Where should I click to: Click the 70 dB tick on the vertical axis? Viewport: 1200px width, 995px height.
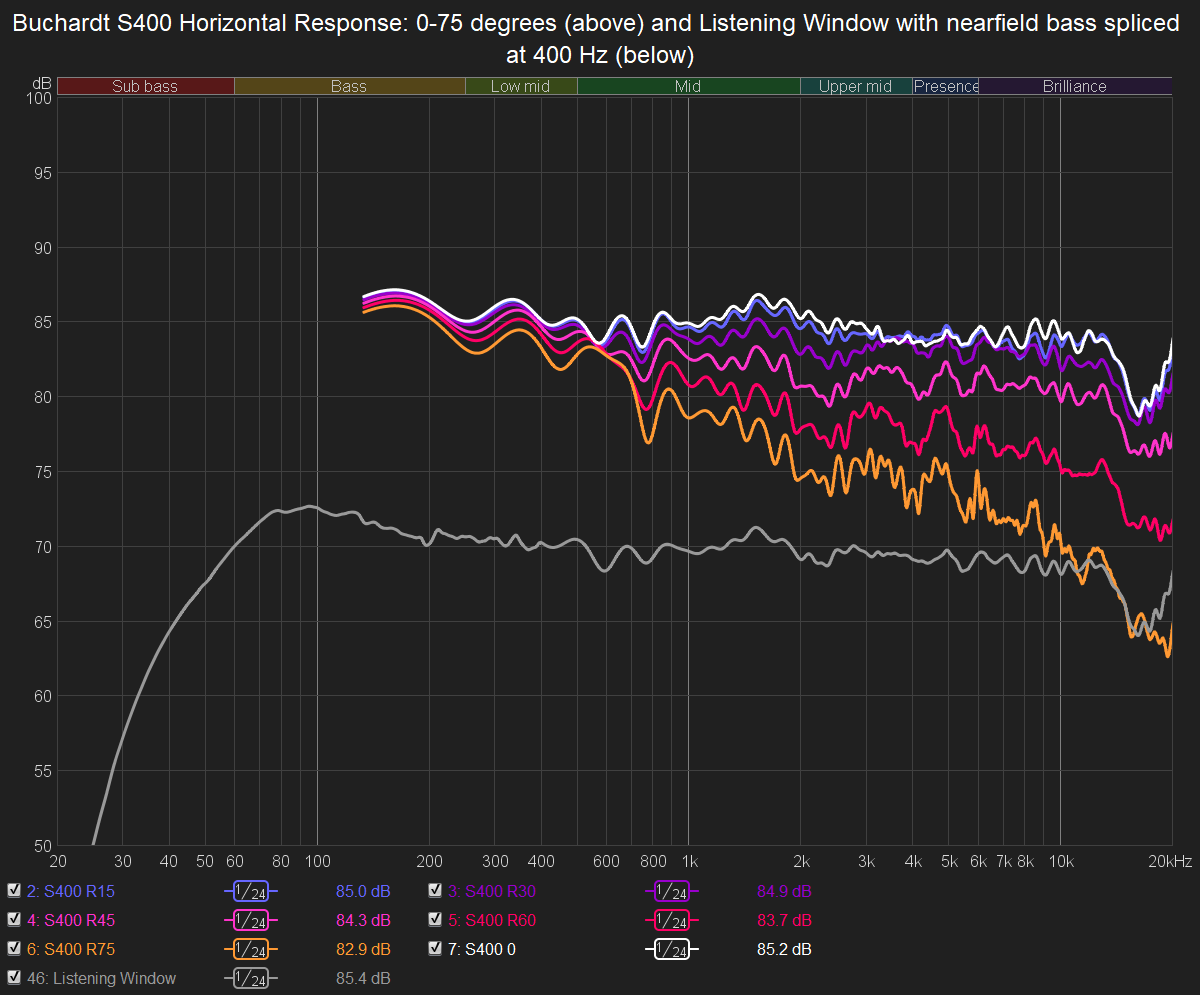[x=42, y=546]
